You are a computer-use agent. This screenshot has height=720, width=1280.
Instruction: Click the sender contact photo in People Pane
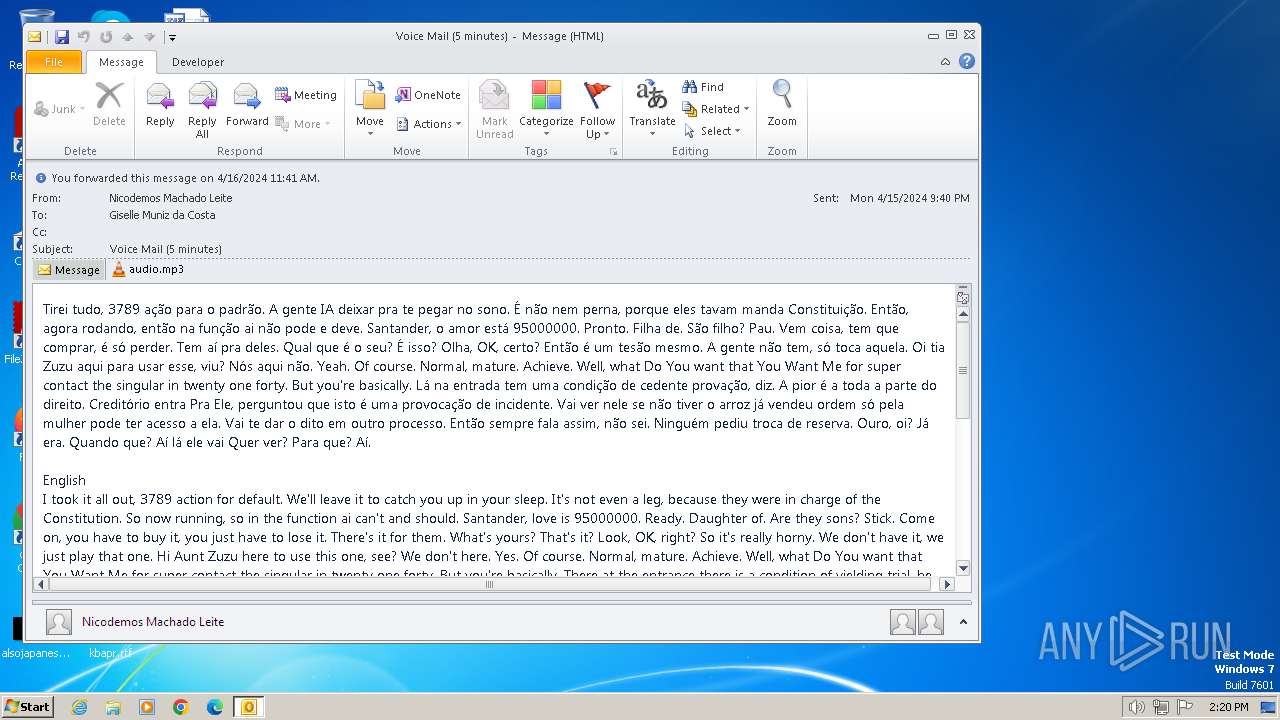pyautogui.click(x=59, y=622)
